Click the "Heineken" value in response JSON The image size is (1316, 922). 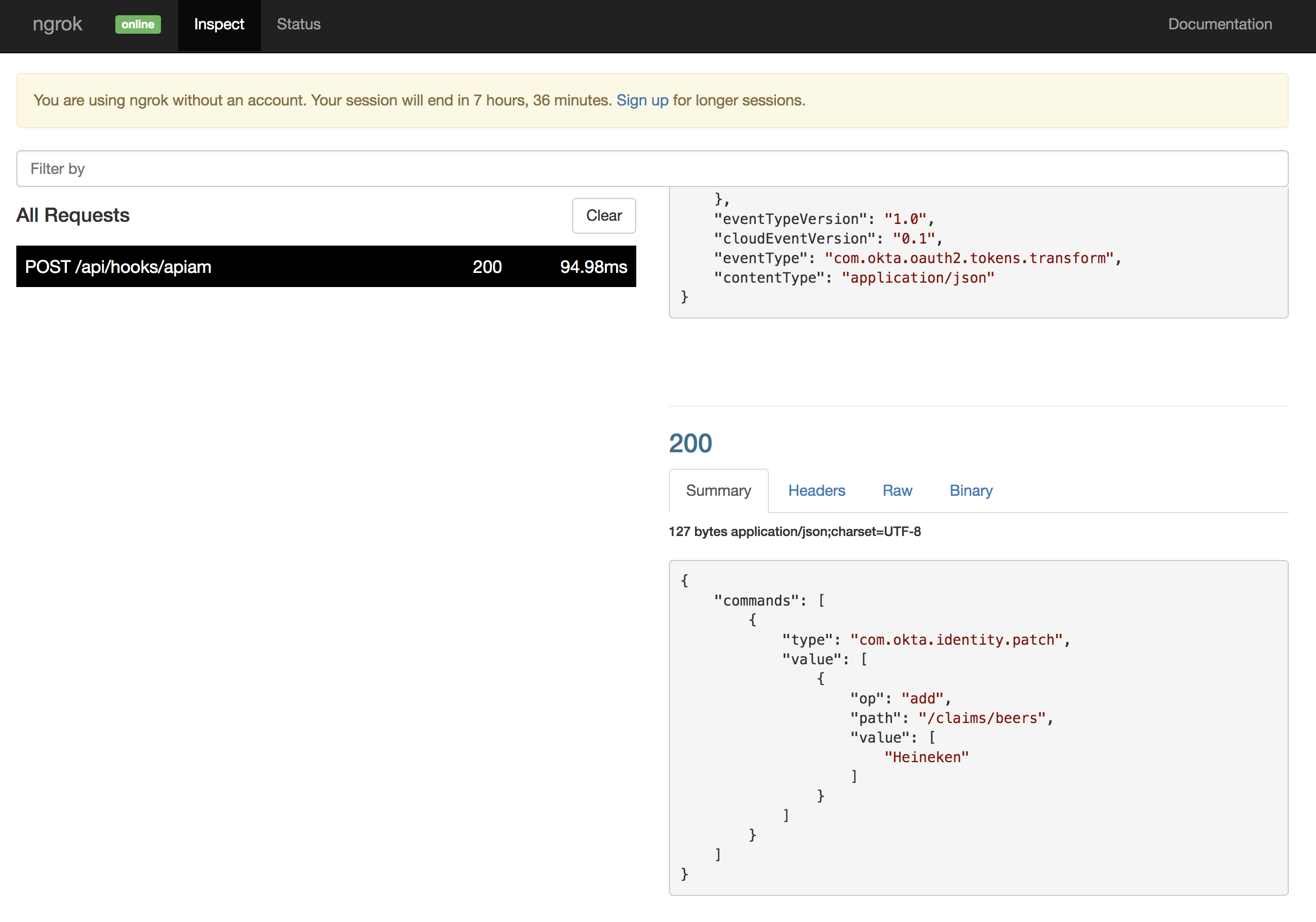(x=926, y=757)
